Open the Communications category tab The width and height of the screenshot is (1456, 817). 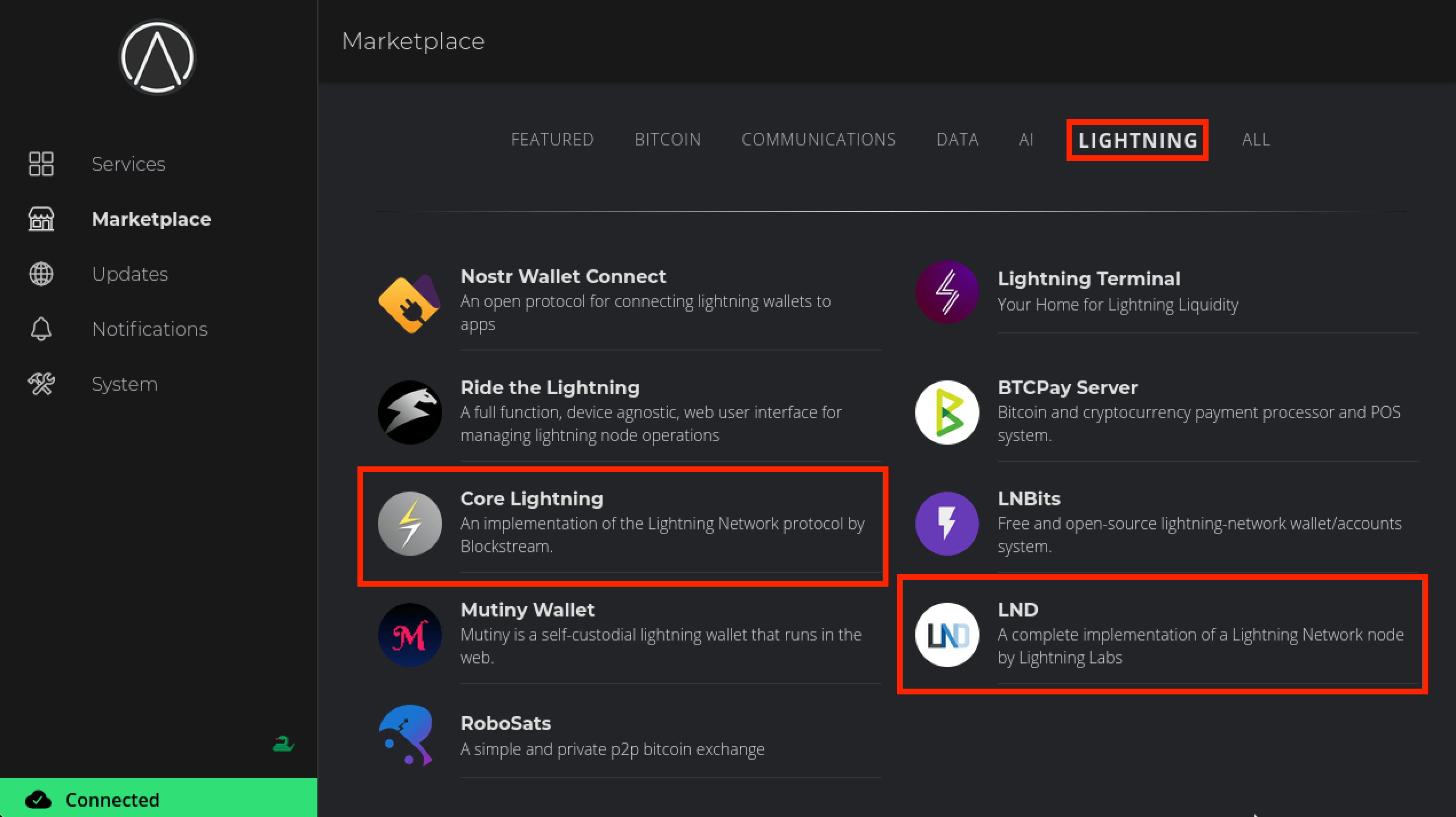click(818, 140)
